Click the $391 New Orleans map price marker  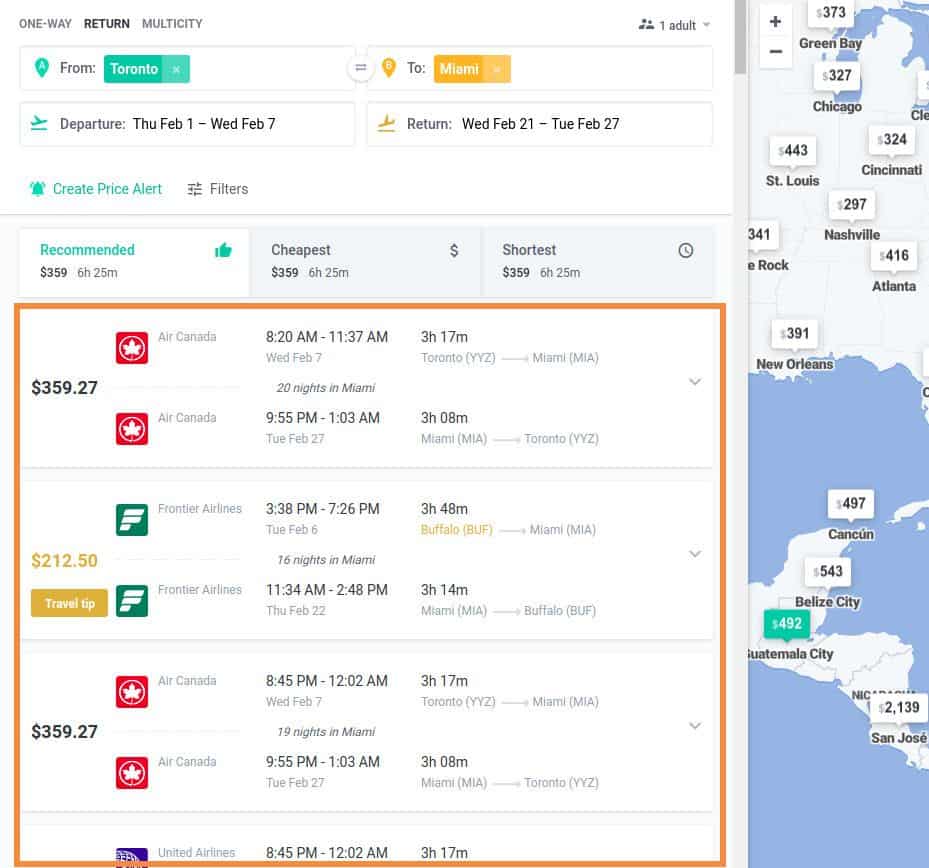click(795, 334)
